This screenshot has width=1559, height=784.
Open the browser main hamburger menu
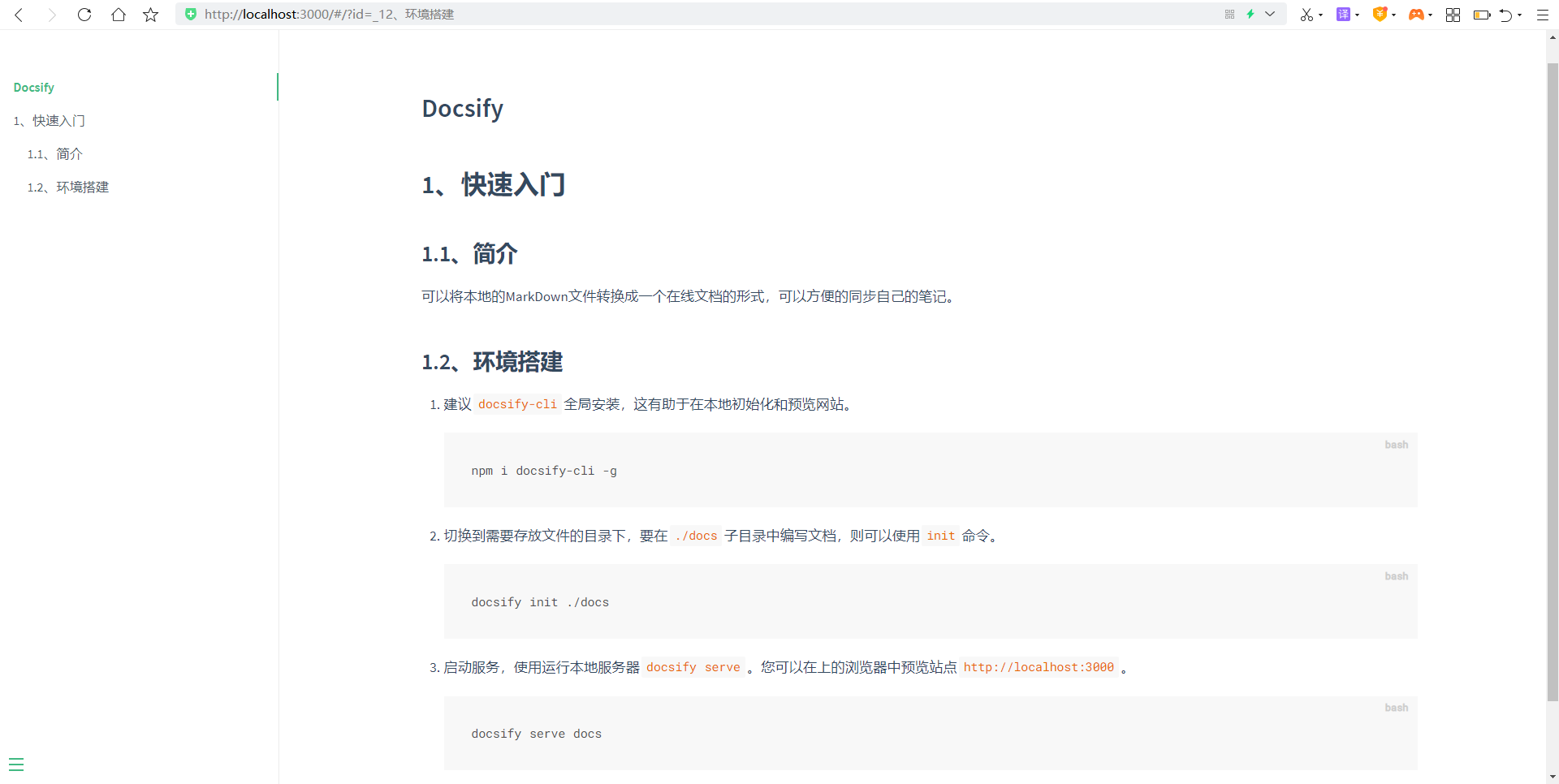point(1543,15)
